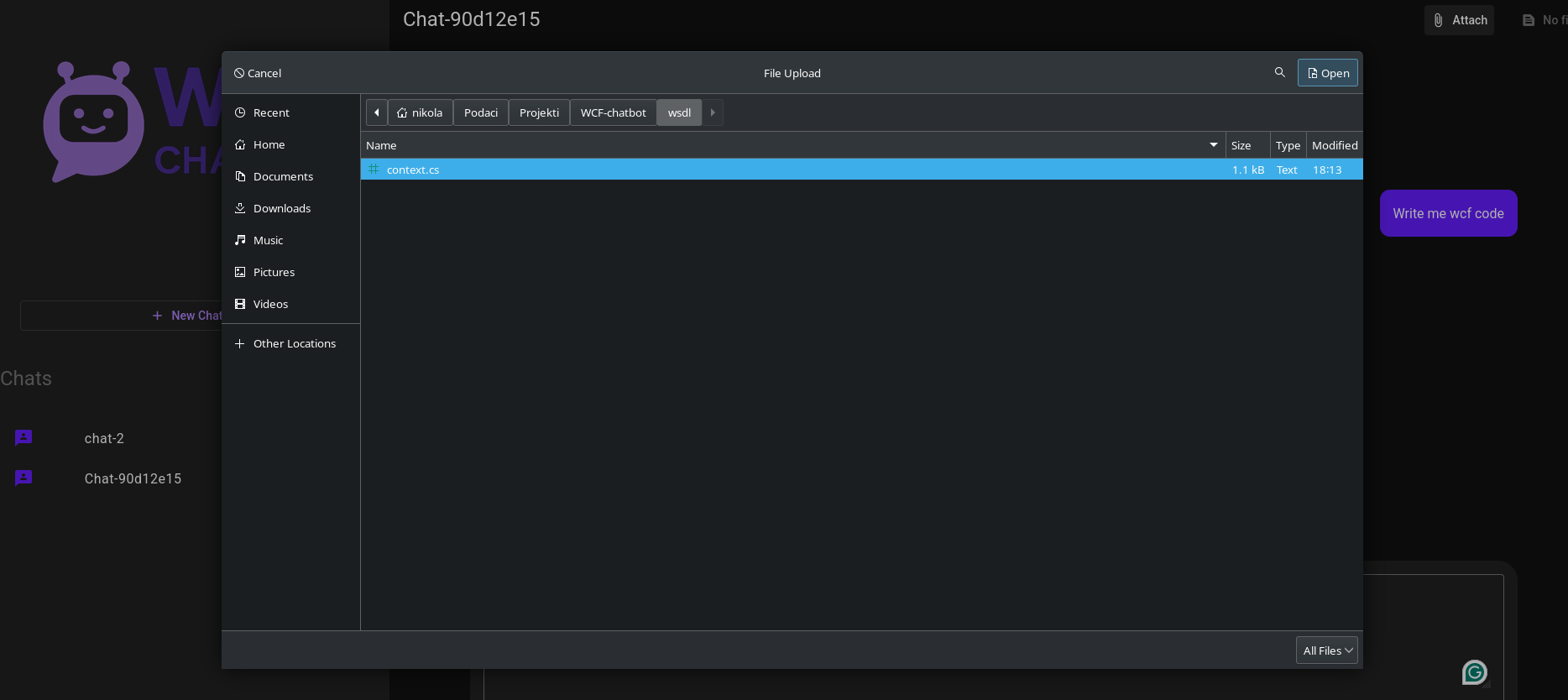The width and height of the screenshot is (1568, 700).
Task: Sort by the Name column arrow
Action: pos(1214,145)
